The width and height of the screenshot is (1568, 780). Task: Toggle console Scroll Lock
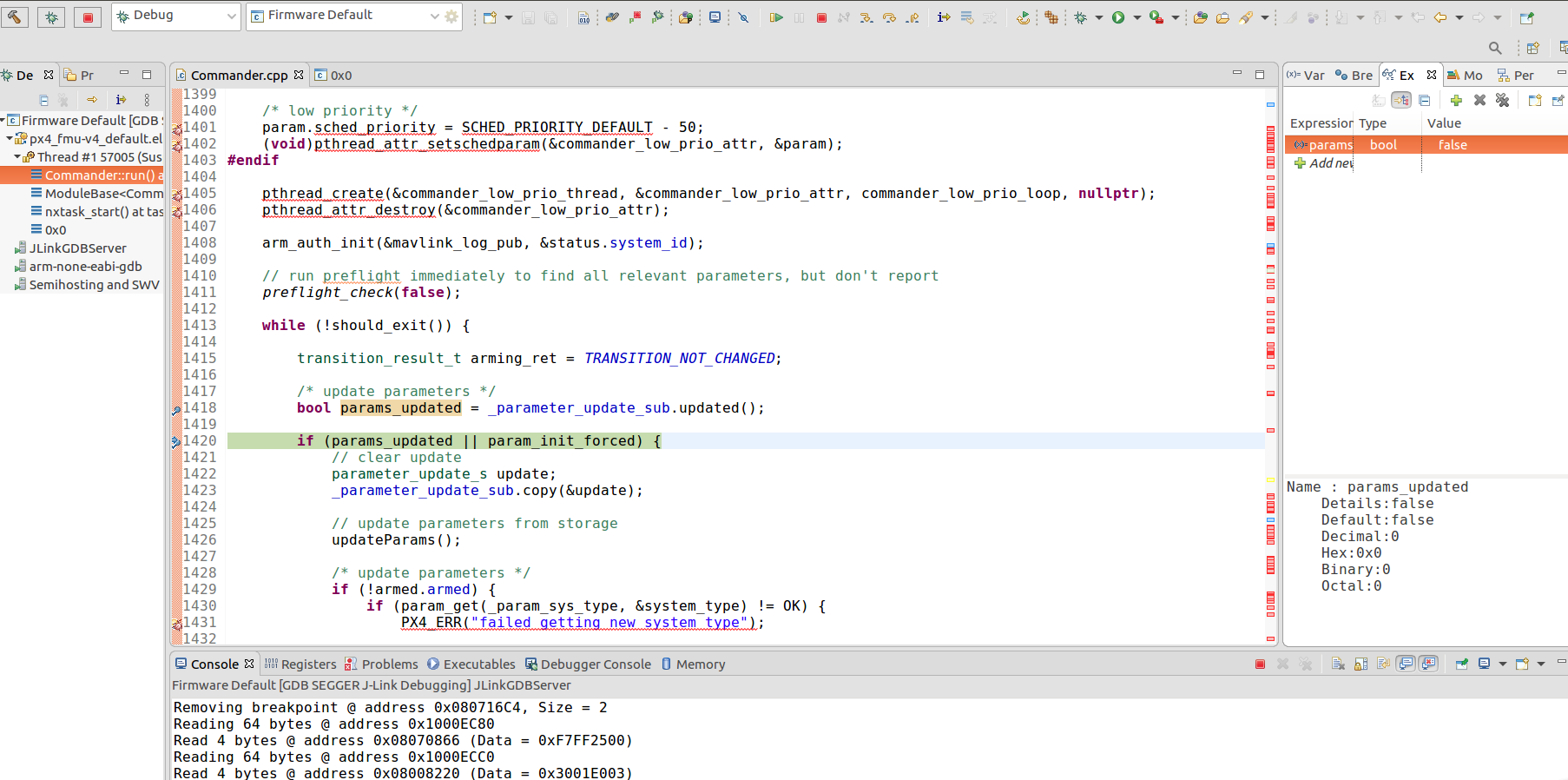pos(1360,664)
